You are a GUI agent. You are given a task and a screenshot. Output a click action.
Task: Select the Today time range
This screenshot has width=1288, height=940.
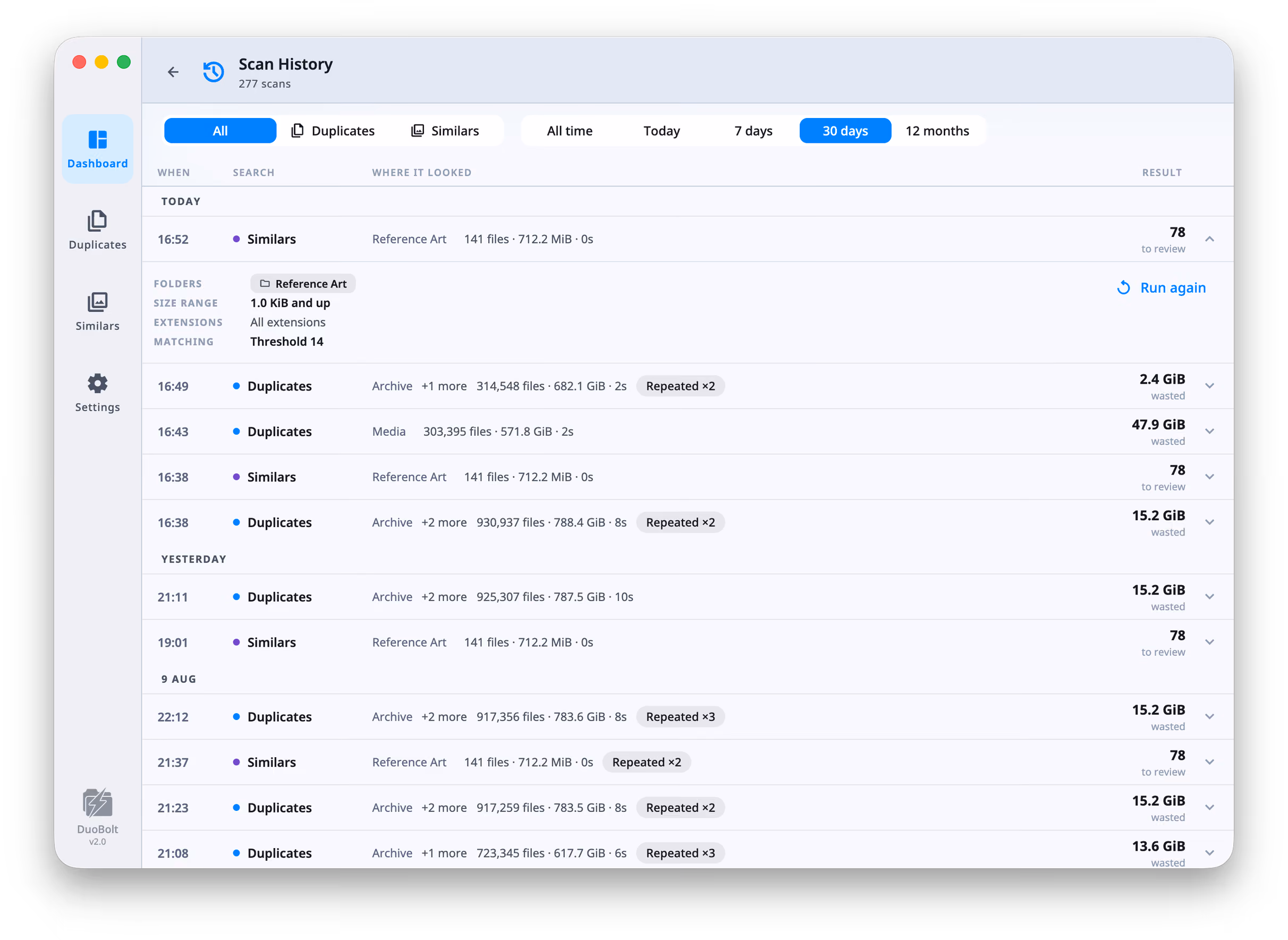pos(662,131)
